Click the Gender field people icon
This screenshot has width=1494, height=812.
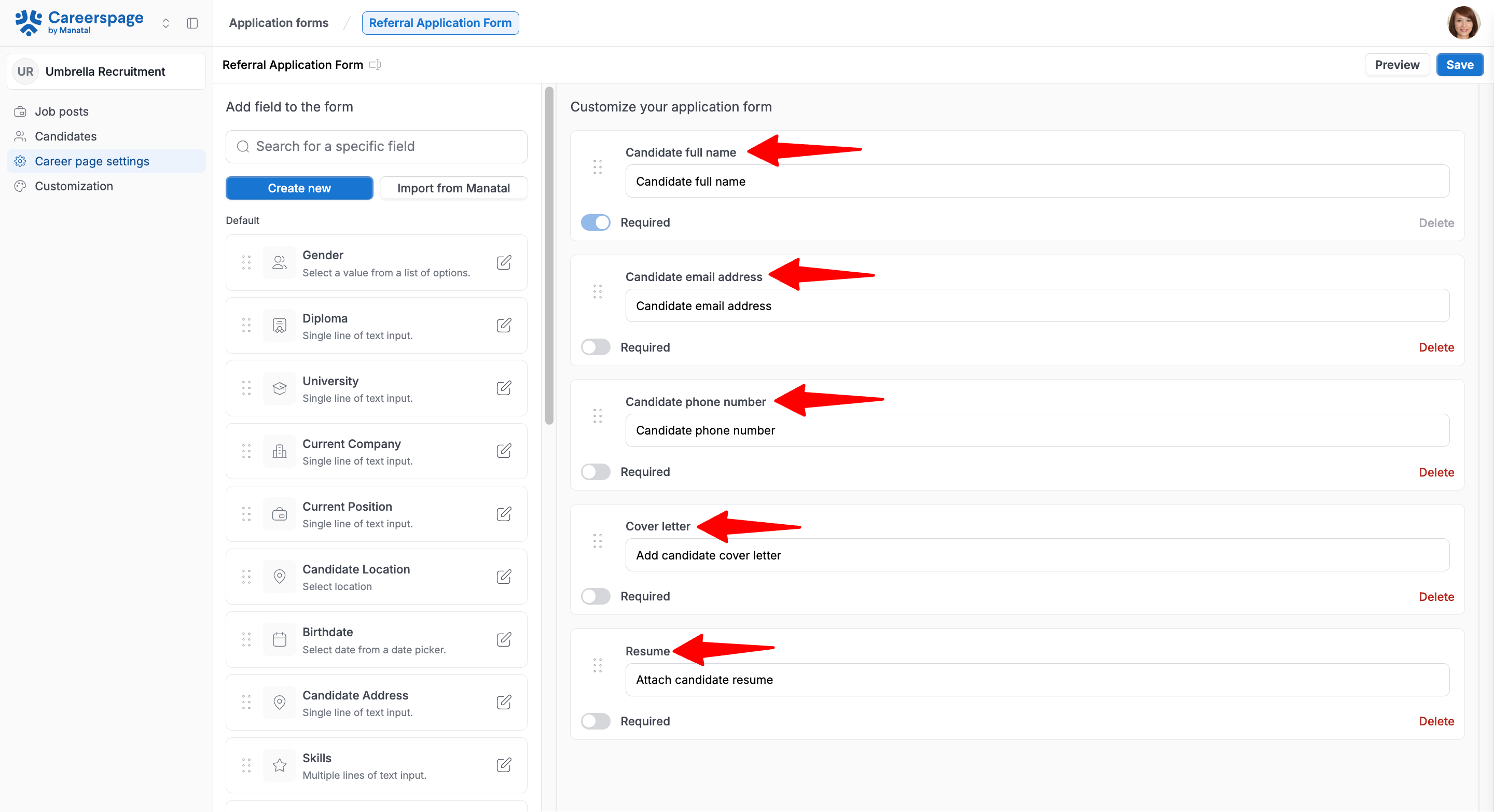click(280, 262)
